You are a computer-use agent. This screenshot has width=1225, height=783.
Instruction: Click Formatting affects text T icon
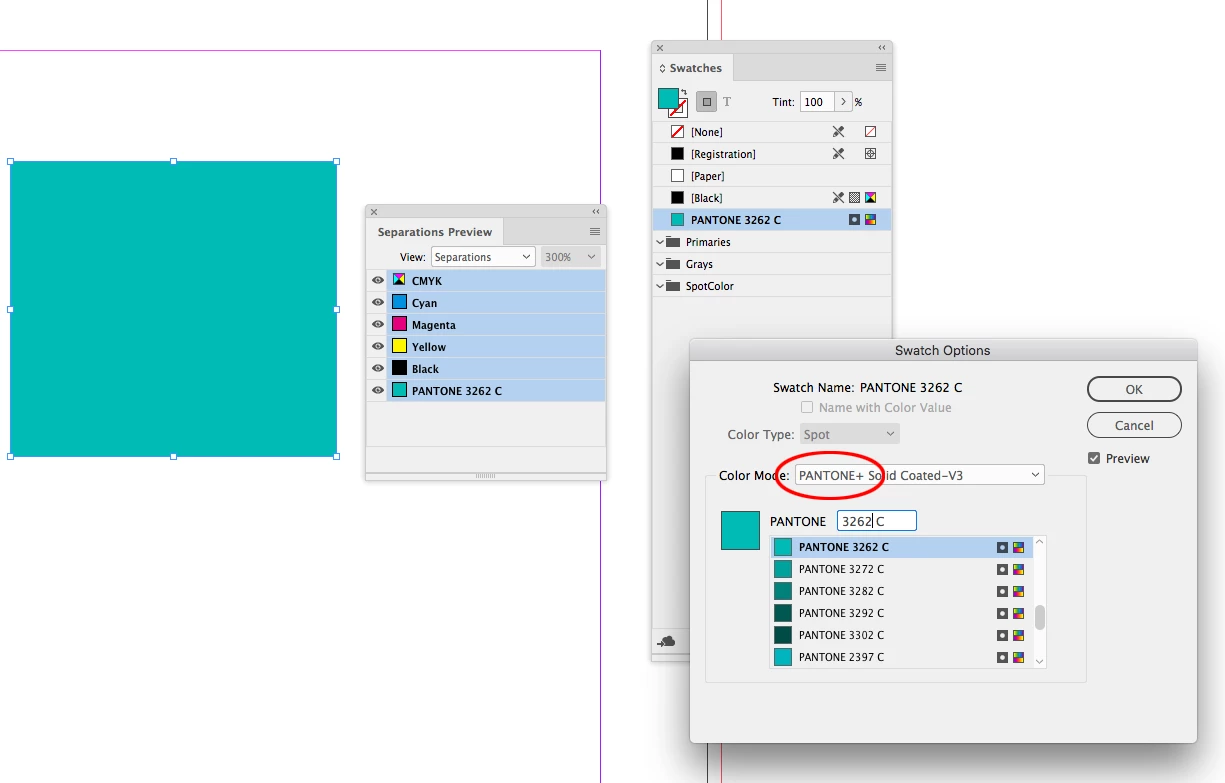[727, 102]
